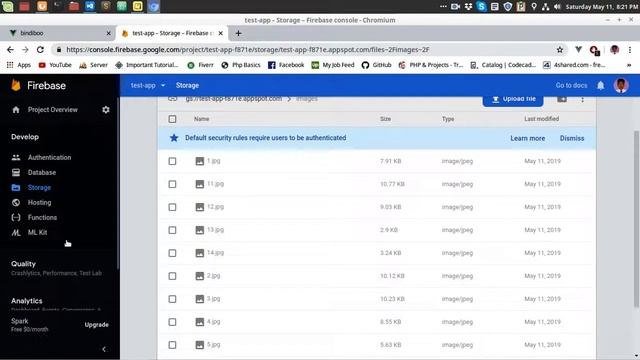Collapse the sidebar with chevron arrow

click(x=104, y=349)
